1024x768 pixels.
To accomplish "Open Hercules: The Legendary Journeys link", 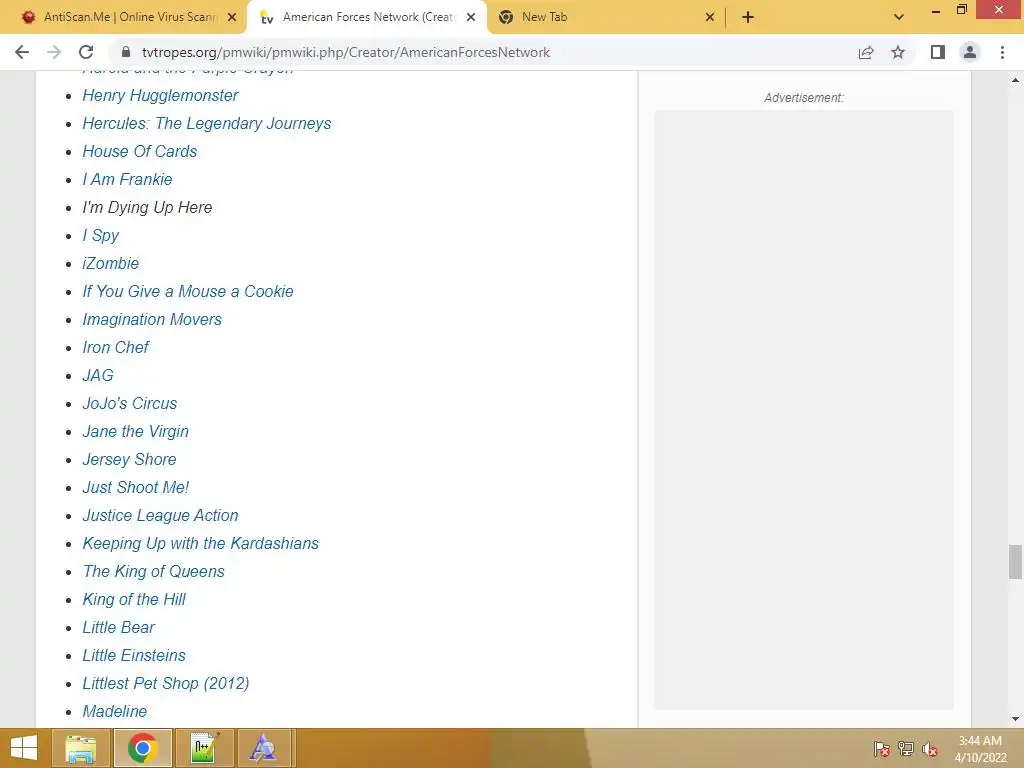I will coord(206,123).
